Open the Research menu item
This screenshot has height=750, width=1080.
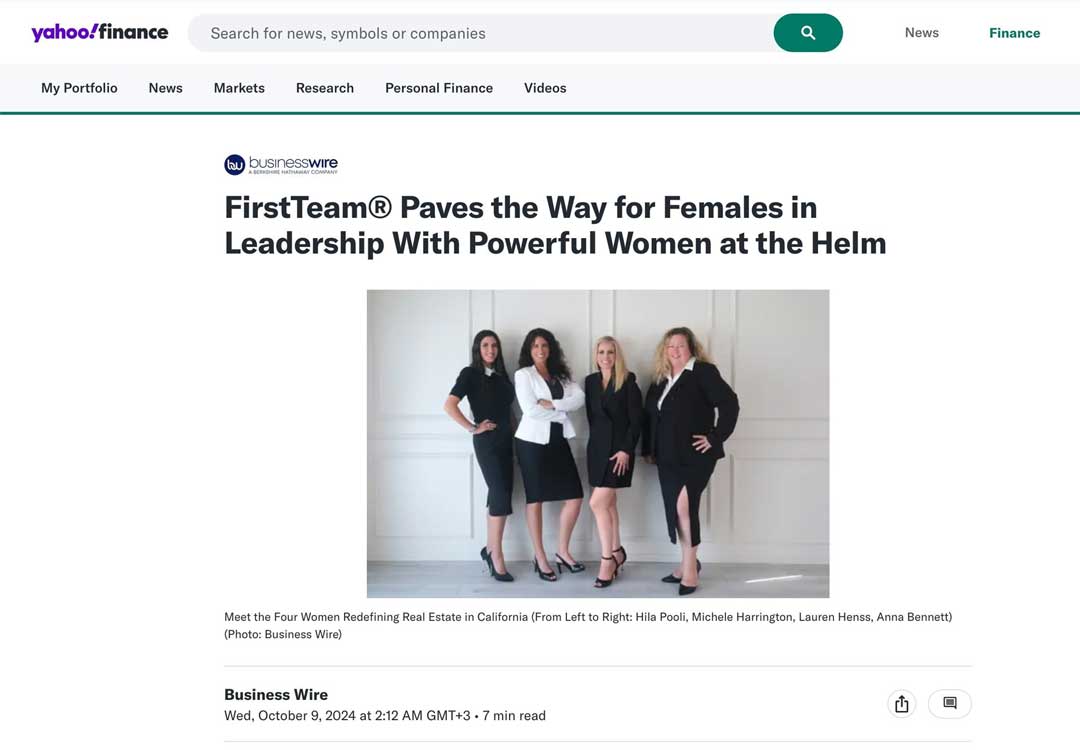(x=324, y=88)
